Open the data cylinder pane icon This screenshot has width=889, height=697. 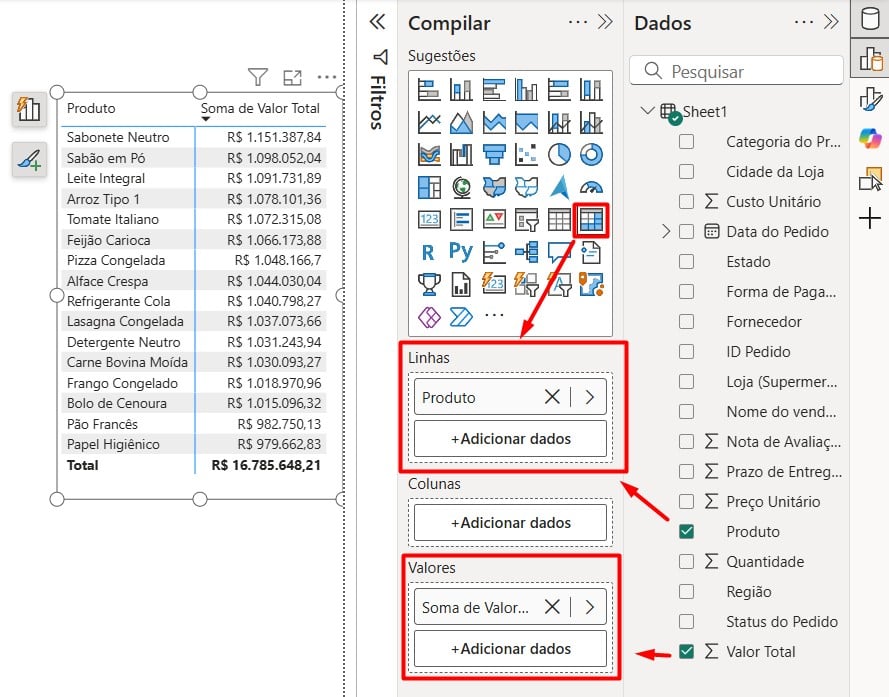(870, 18)
